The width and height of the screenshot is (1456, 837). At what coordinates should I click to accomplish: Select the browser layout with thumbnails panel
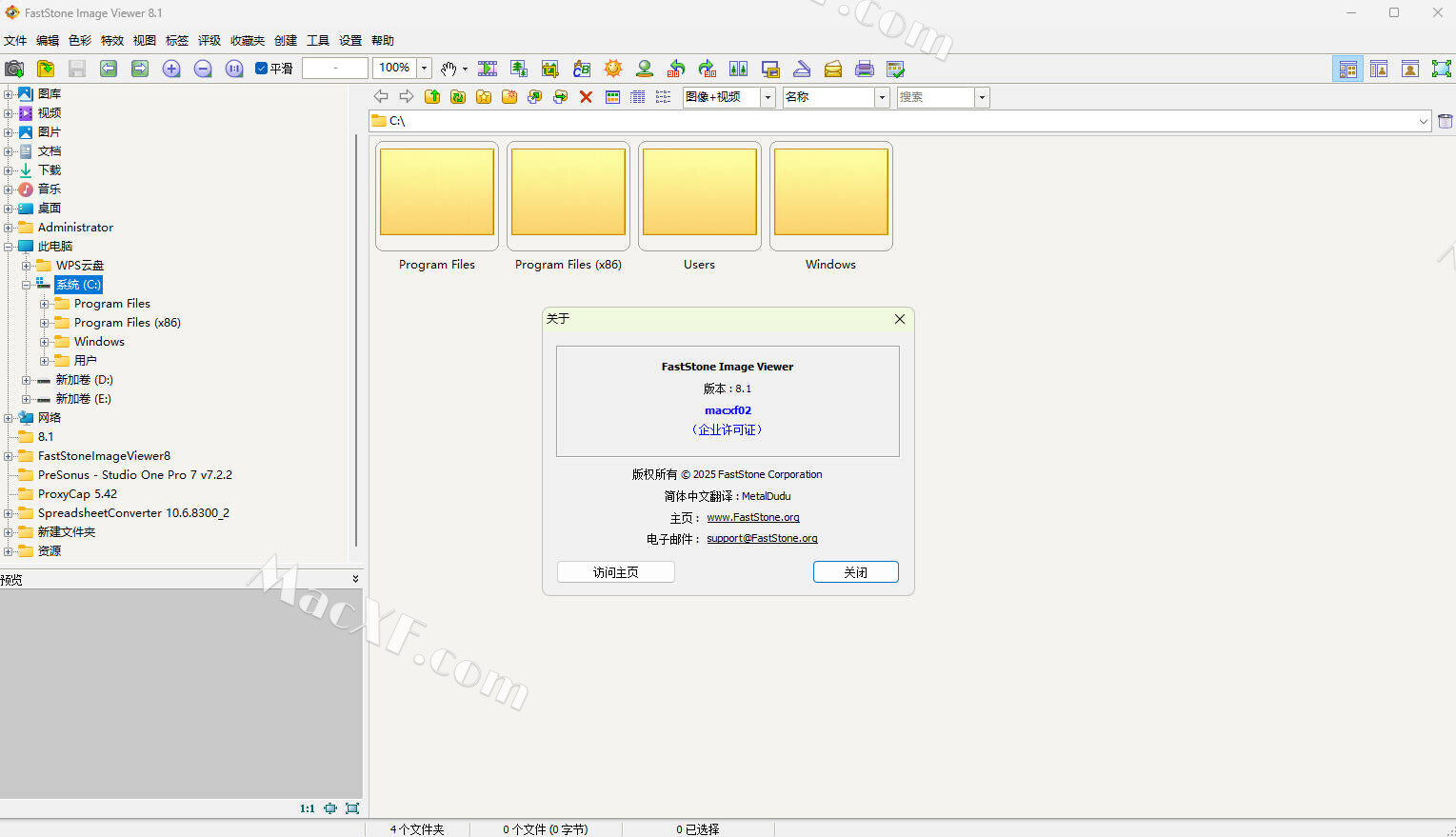[x=1347, y=69]
